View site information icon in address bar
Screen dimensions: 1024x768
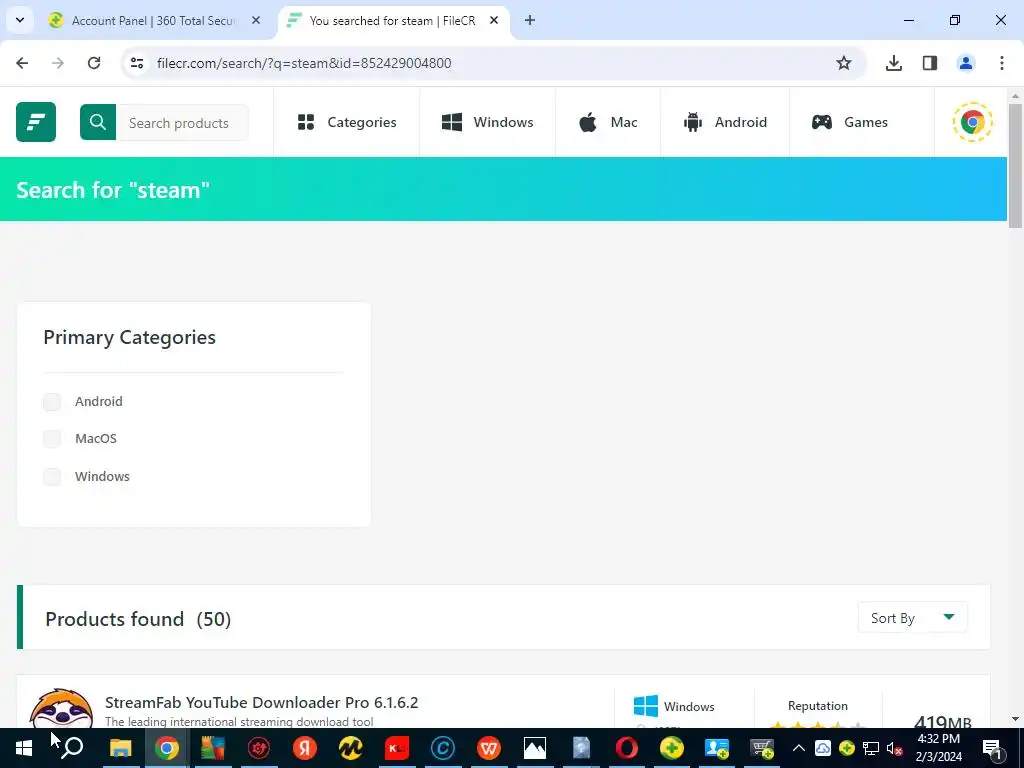pyautogui.click(x=136, y=63)
